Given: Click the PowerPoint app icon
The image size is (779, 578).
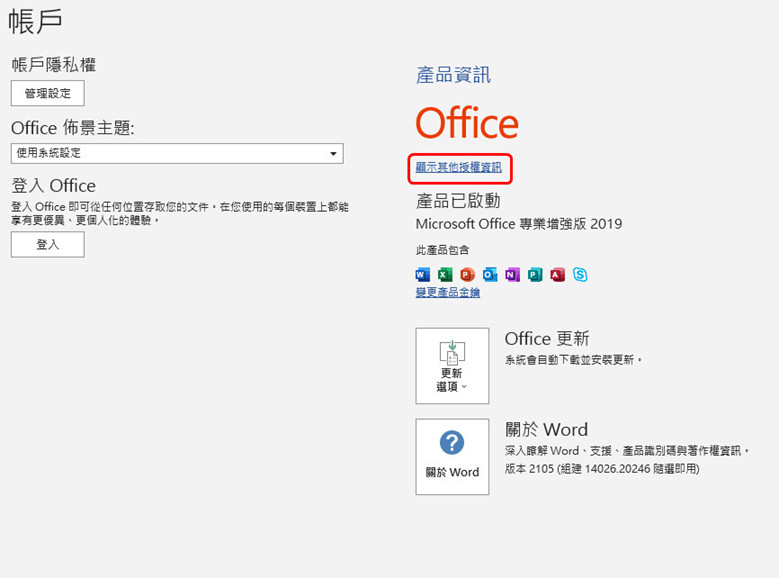Looking at the screenshot, I should [x=467, y=274].
